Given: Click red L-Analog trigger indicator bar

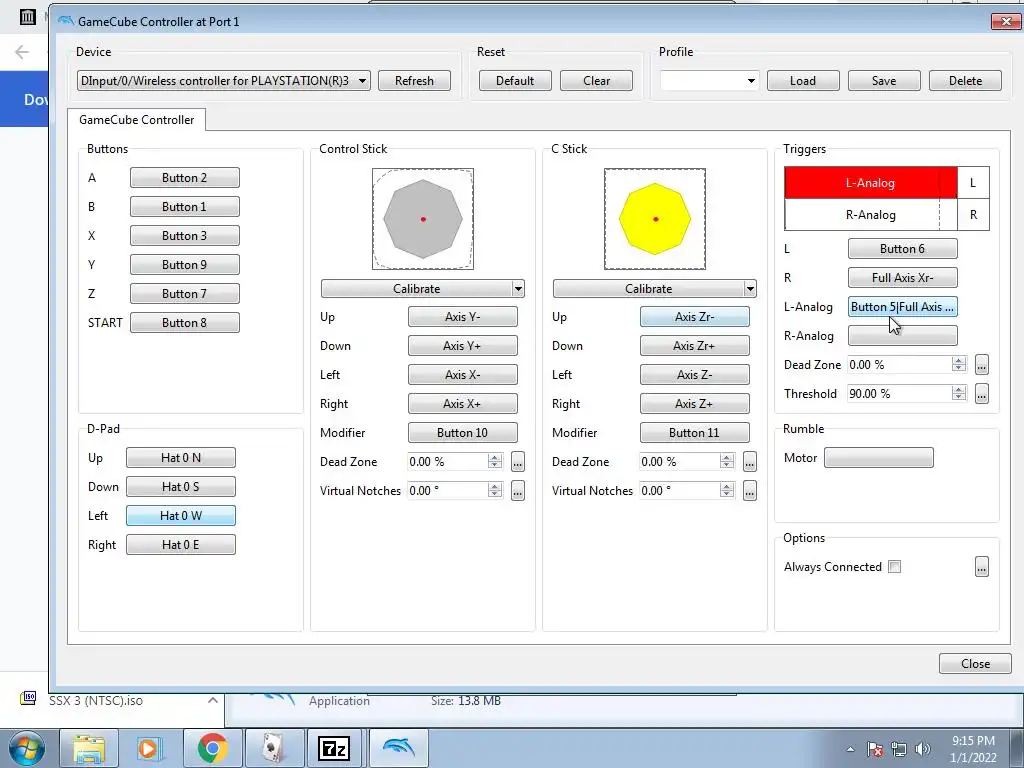Looking at the screenshot, I should point(871,183).
